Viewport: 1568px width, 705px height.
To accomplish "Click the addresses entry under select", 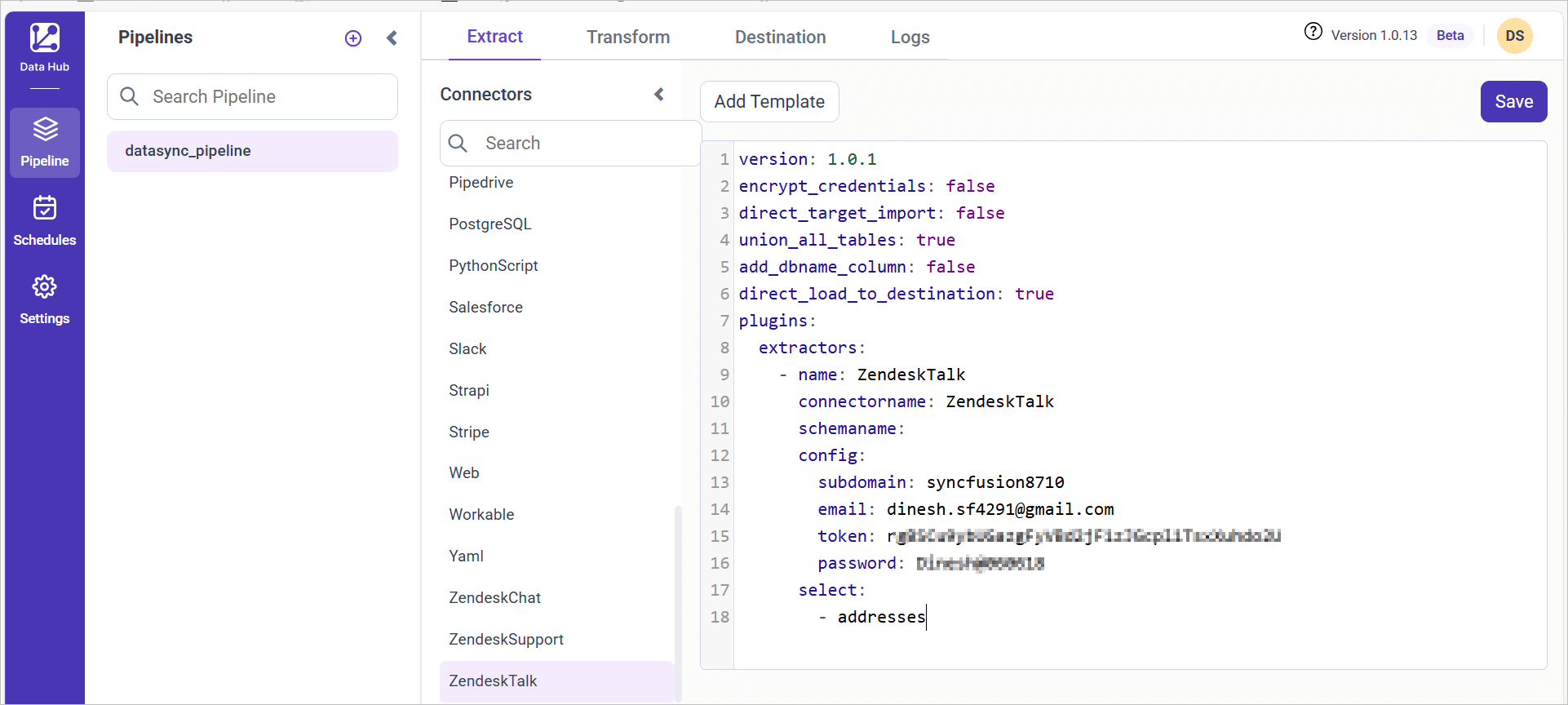I will click(x=881, y=617).
